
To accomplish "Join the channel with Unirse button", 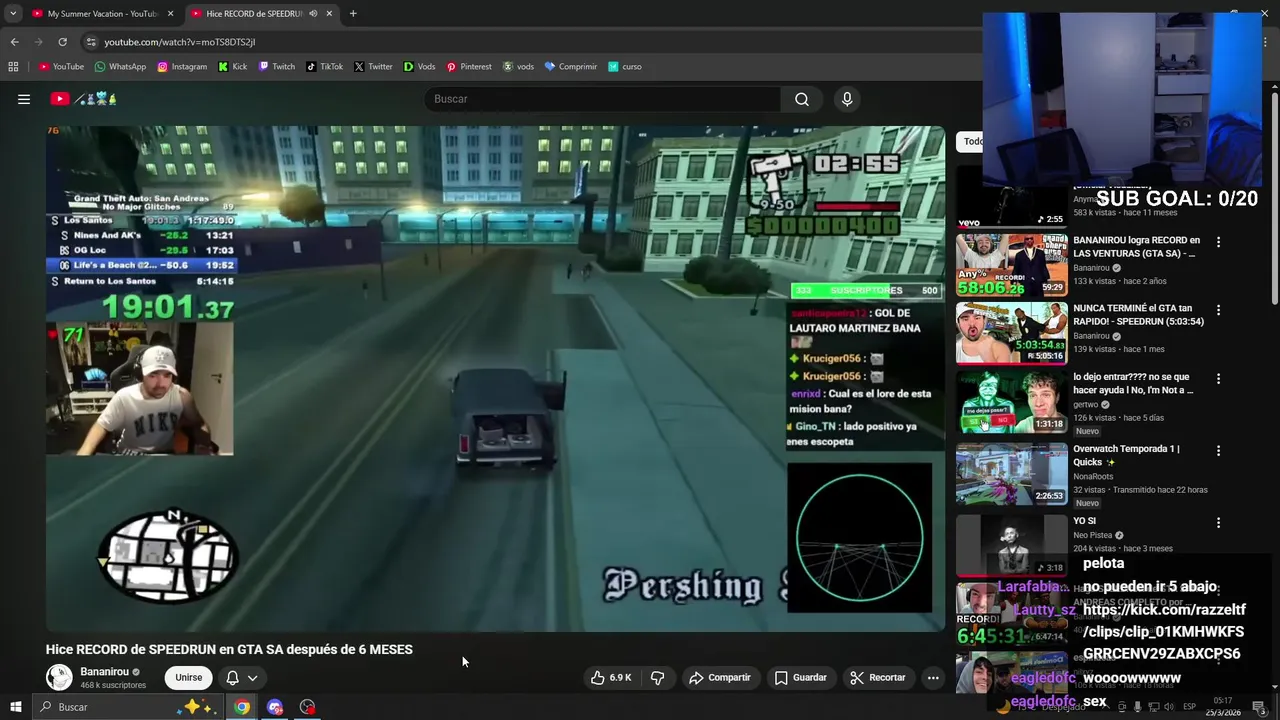I will [189, 677].
